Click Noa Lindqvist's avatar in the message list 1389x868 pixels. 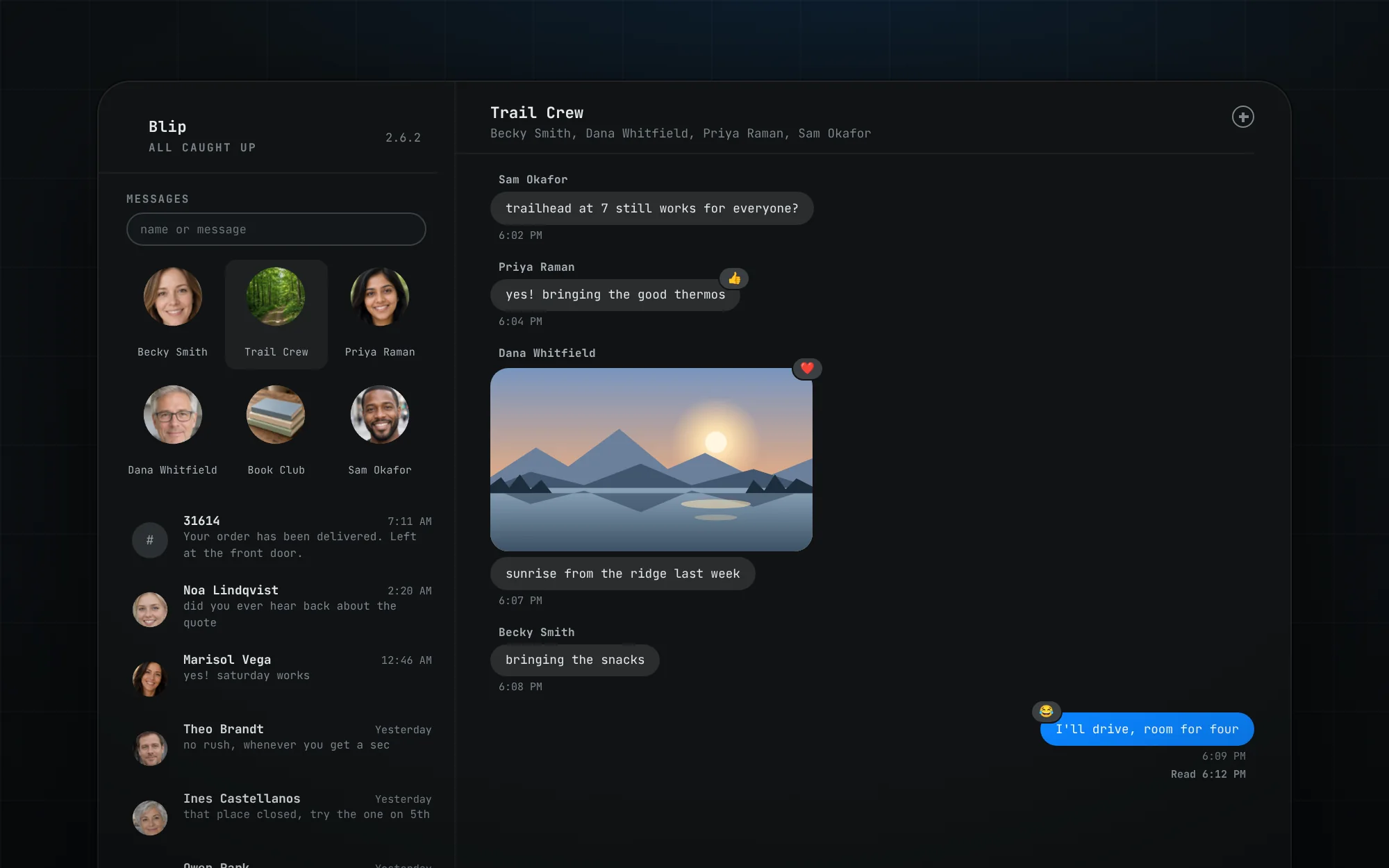[x=150, y=609]
